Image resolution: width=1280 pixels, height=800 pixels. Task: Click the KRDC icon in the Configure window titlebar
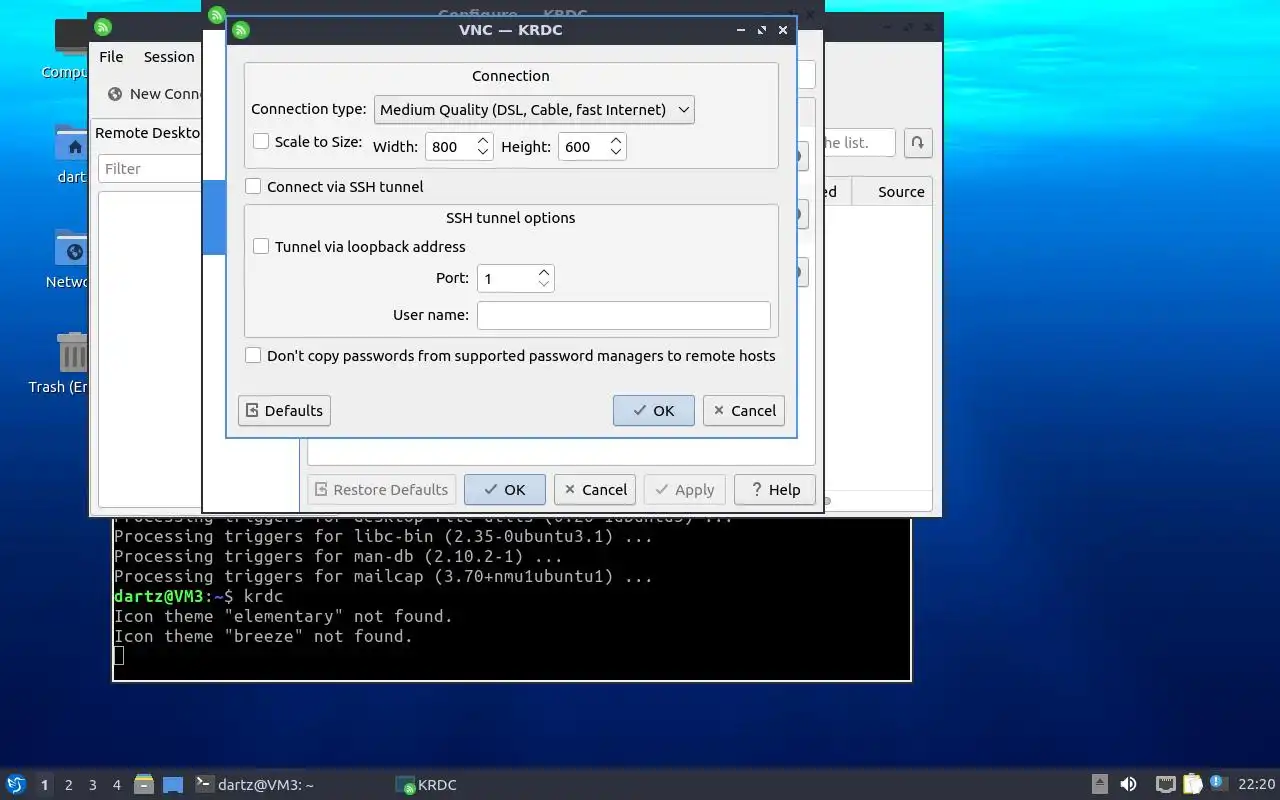pyautogui.click(x=216, y=15)
